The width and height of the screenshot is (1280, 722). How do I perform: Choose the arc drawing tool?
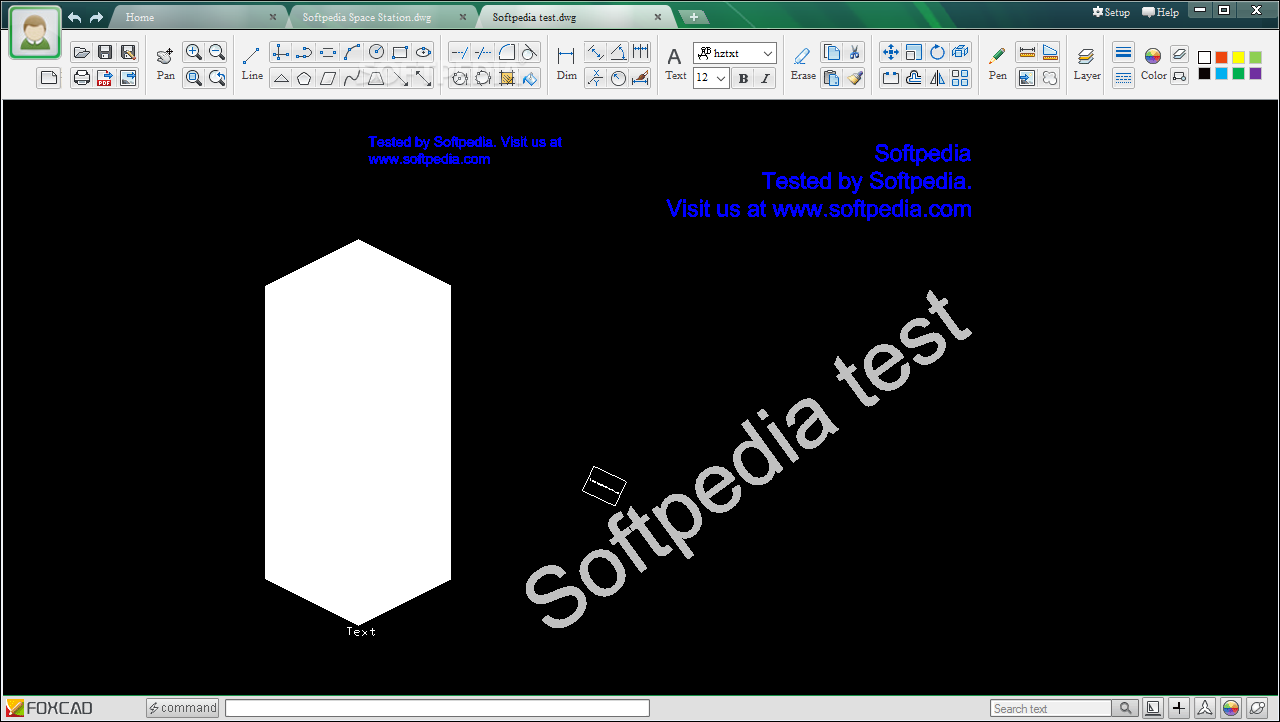[352, 52]
